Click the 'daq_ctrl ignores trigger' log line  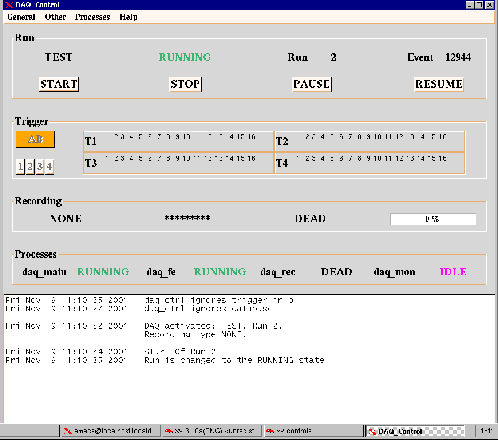(219, 300)
